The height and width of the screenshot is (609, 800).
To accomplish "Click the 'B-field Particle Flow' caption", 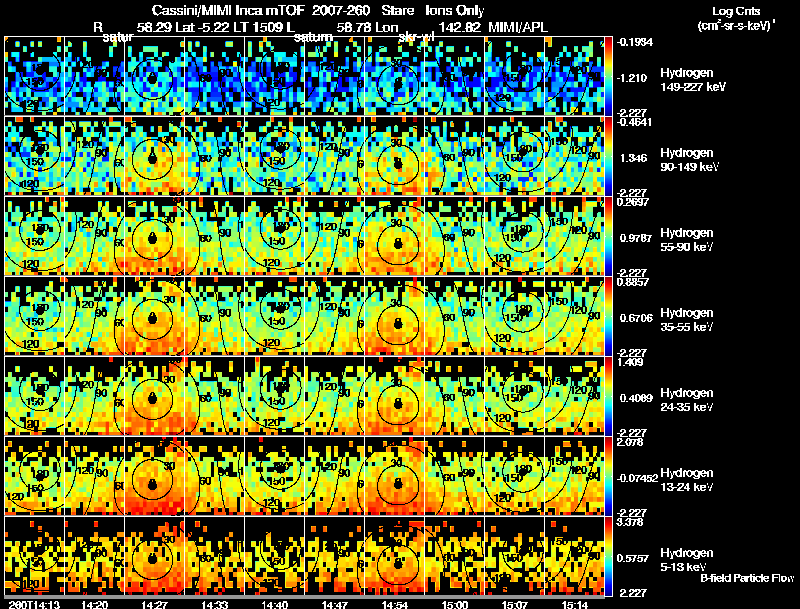I will coord(747,578).
